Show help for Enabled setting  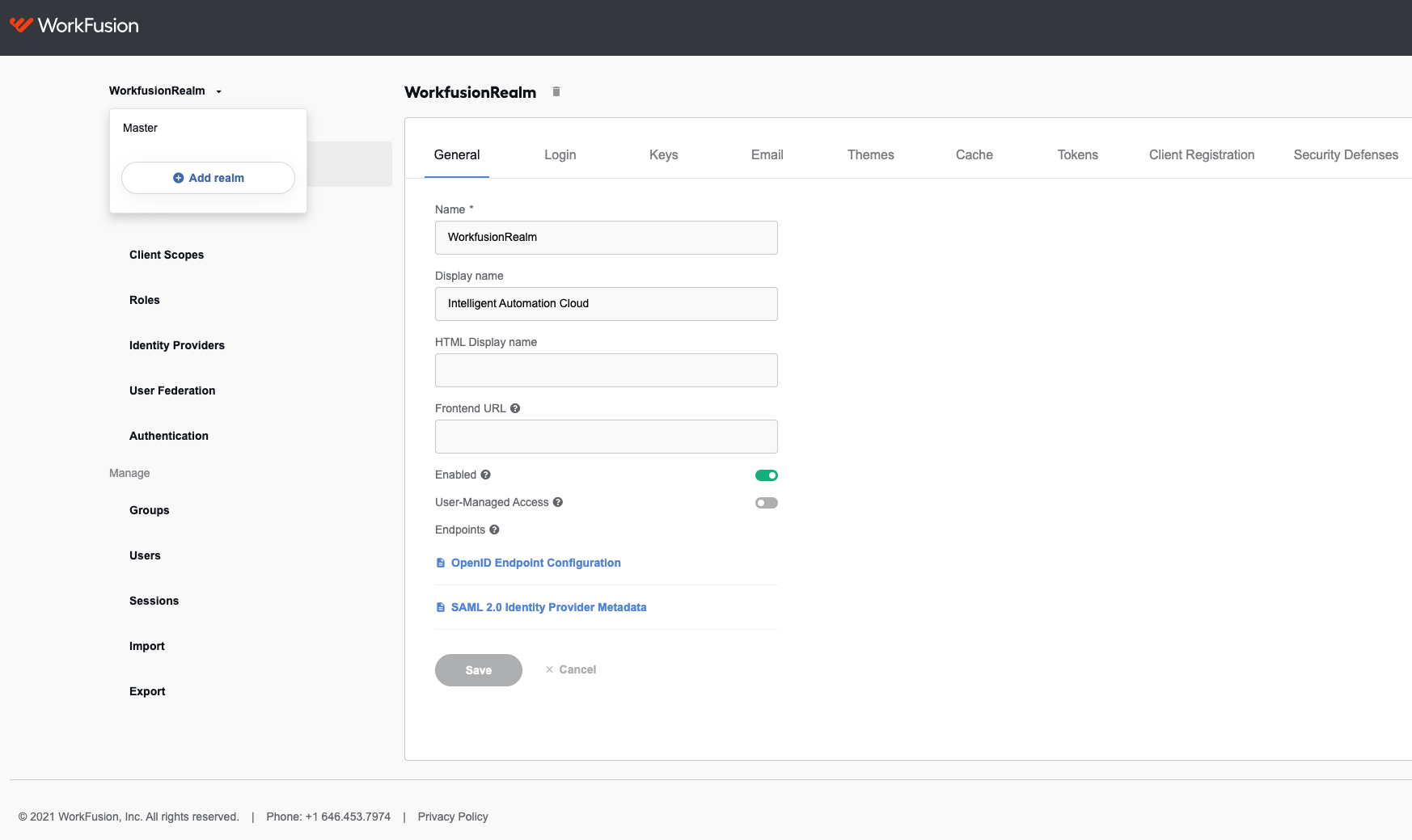[x=485, y=475]
